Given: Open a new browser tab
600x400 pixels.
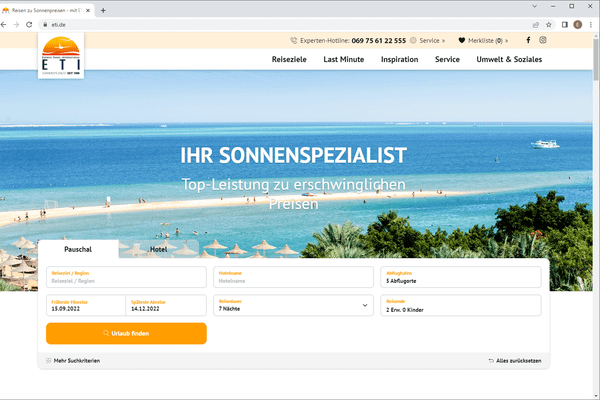Looking at the screenshot, I should pyautogui.click(x=103, y=10).
